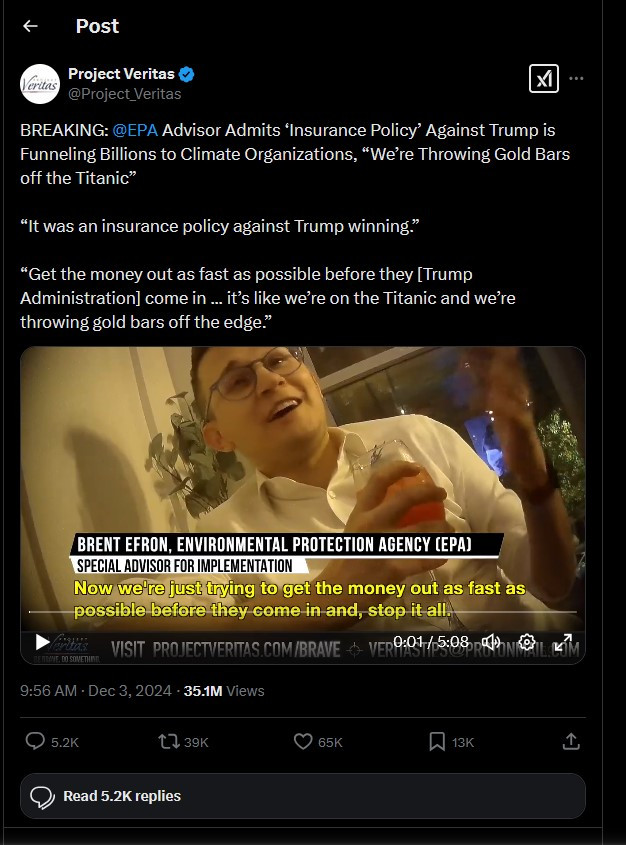
Task: Click Read 5.2K replies button
Action: (303, 796)
